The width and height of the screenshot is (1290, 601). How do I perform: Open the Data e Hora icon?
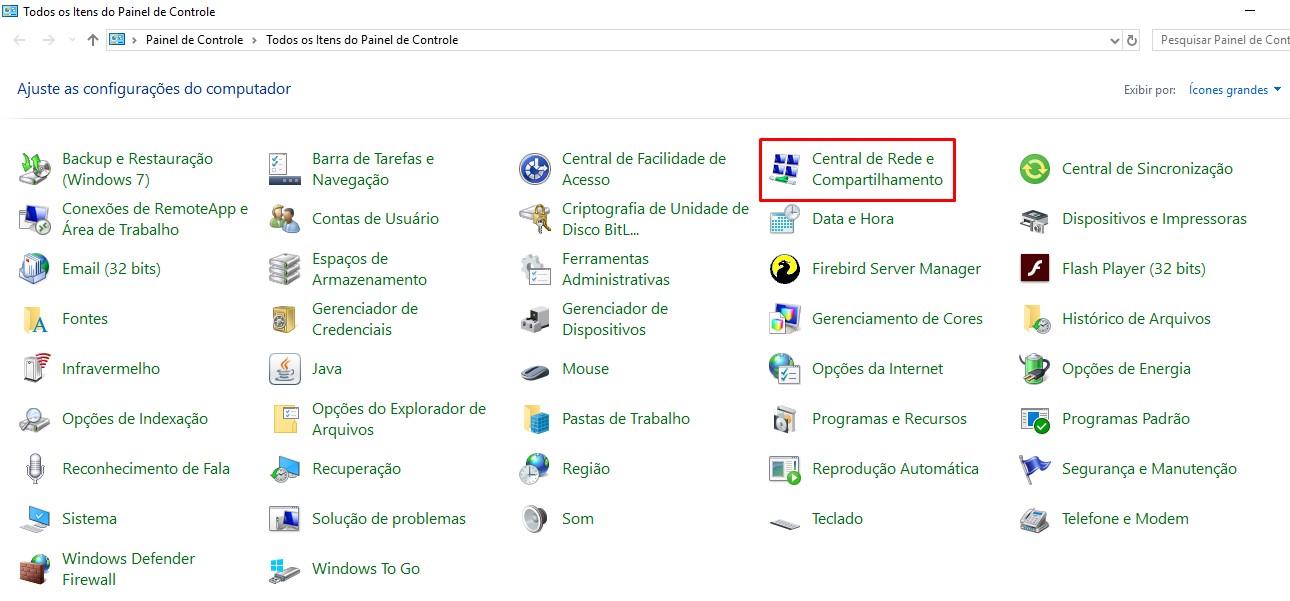[x=785, y=219]
